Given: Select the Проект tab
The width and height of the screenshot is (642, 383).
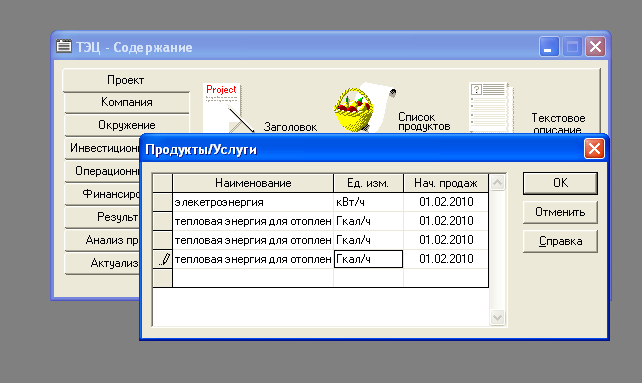Looking at the screenshot, I should [126, 80].
